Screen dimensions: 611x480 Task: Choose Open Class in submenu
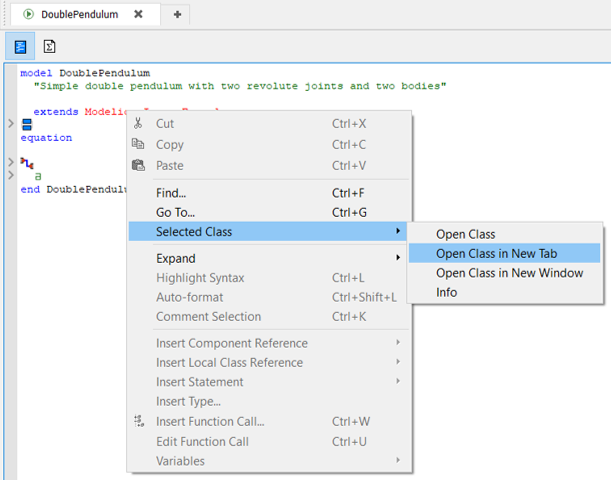505,234
